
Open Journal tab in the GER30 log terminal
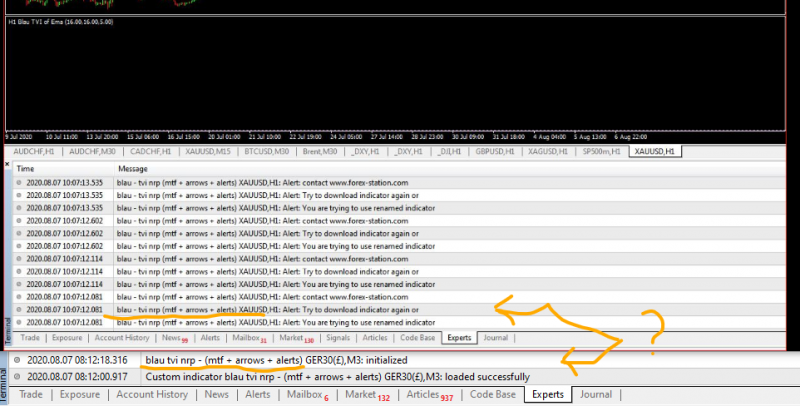coord(595,394)
